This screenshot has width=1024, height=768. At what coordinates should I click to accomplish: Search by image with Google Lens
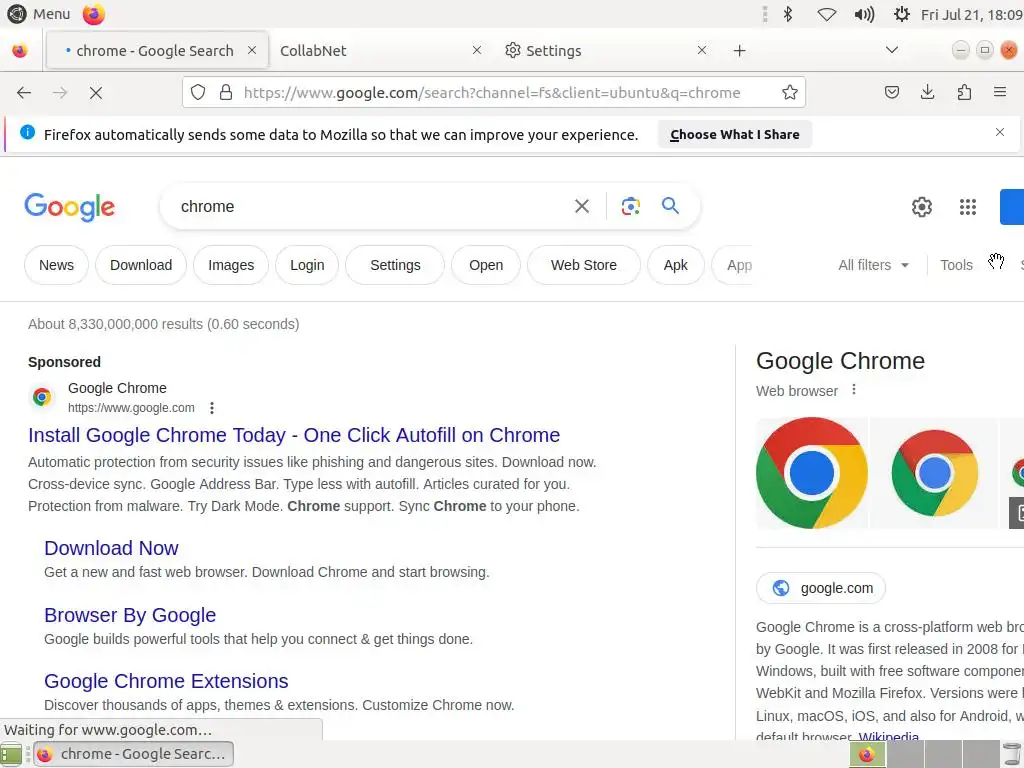point(631,206)
